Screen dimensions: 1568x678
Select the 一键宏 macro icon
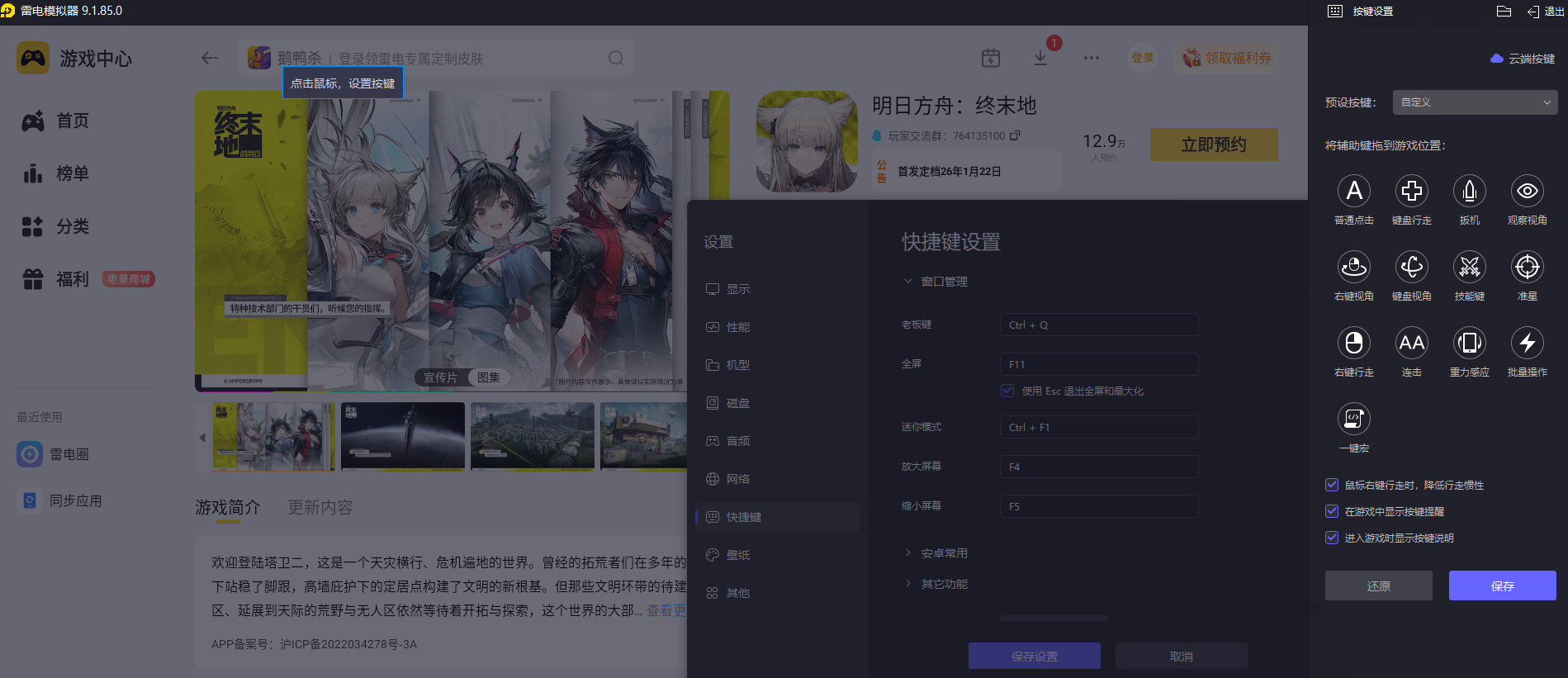click(1354, 419)
